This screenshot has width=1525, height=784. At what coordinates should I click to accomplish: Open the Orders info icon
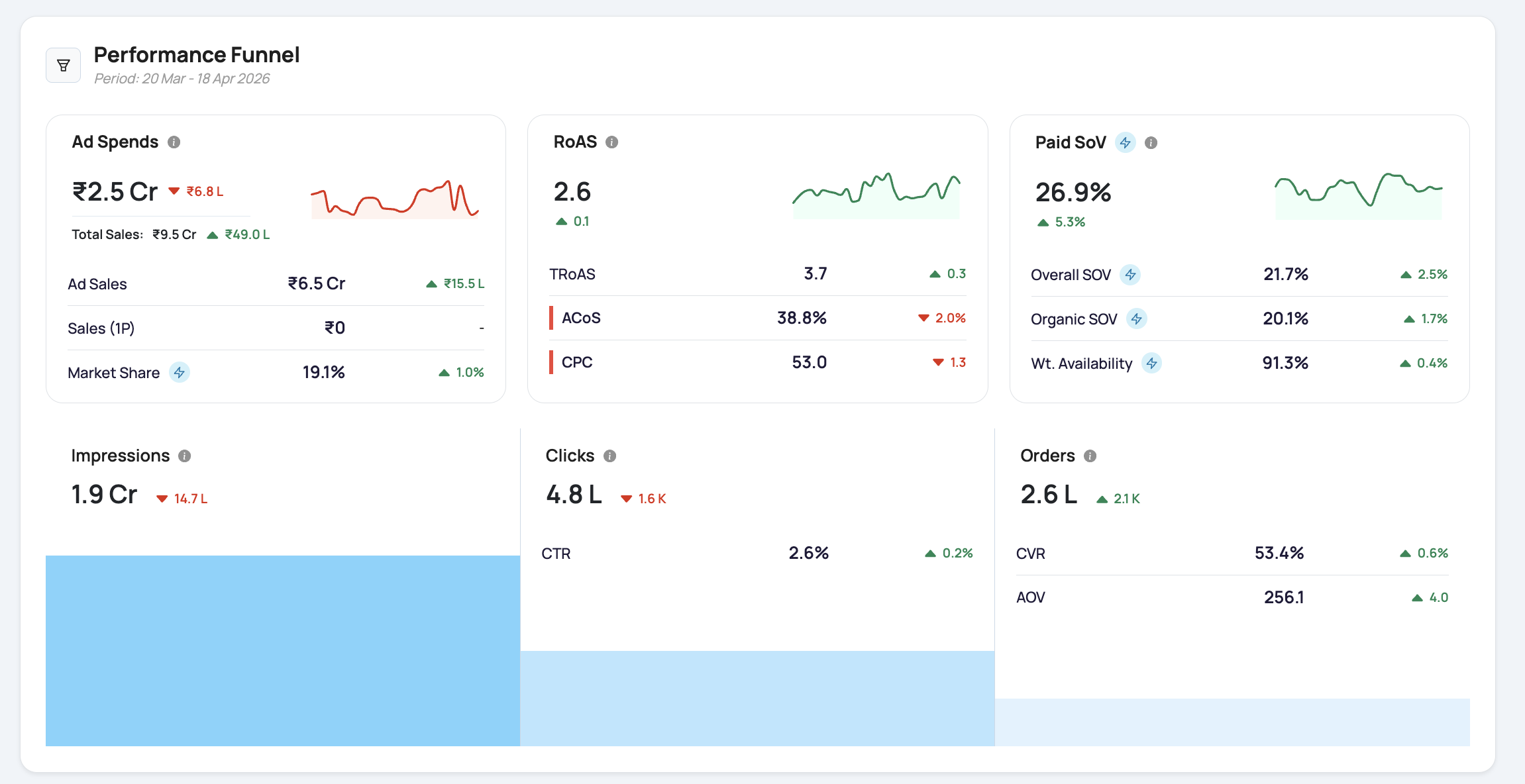pyautogui.click(x=1090, y=456)
